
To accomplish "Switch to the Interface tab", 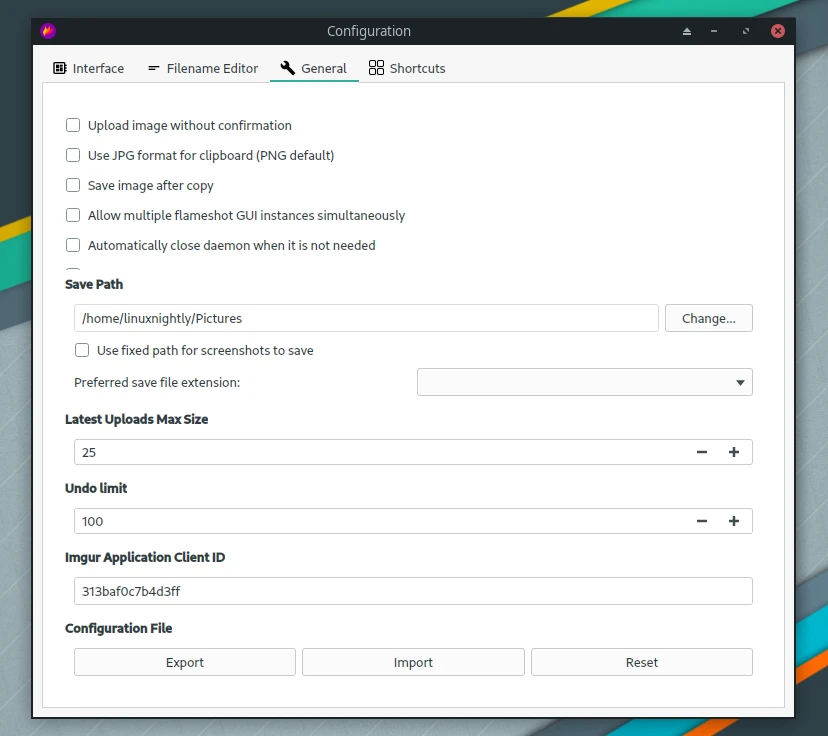I will [89, 68].
